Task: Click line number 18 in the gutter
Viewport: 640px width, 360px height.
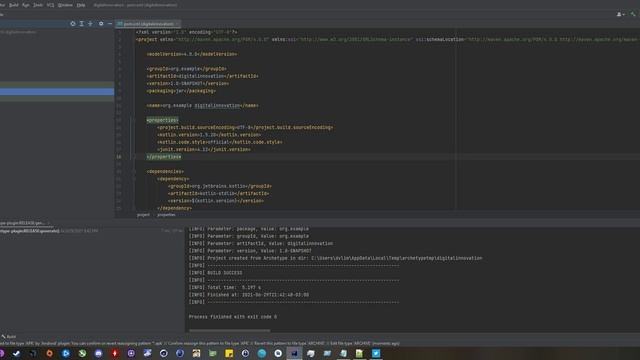Action: tap(119, 157)
